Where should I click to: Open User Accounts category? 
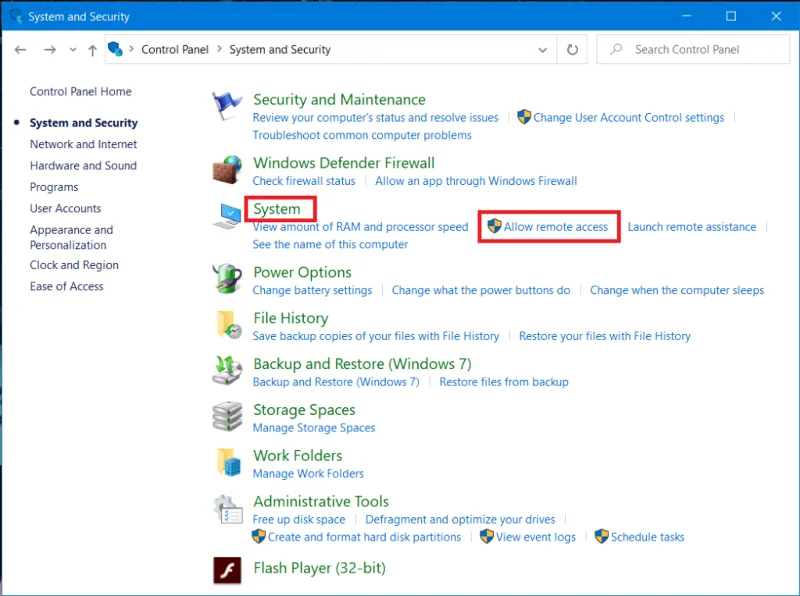[65, 208]
